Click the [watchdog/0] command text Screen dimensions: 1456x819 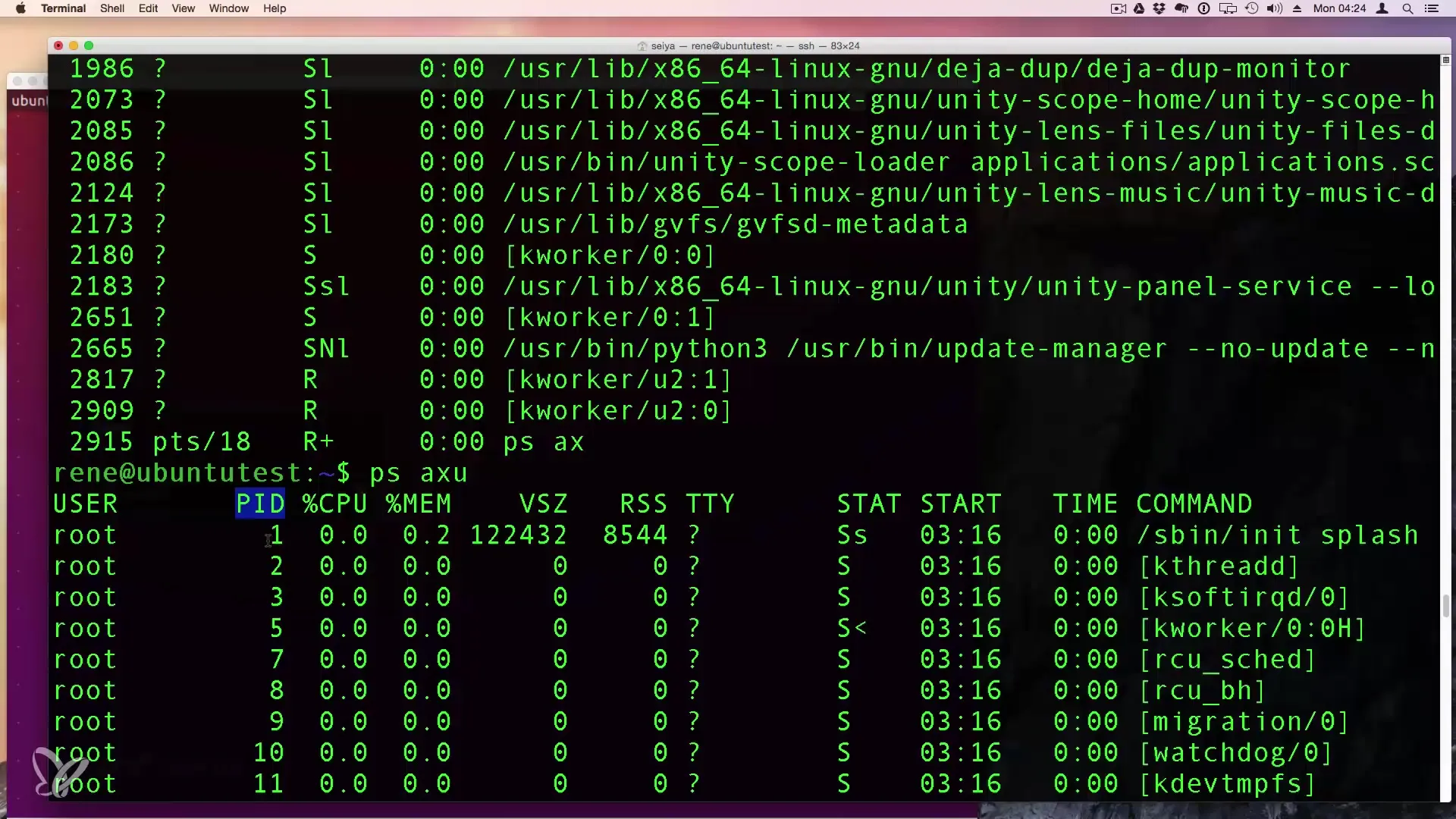pyautogui.click(x=1236, y=752)
